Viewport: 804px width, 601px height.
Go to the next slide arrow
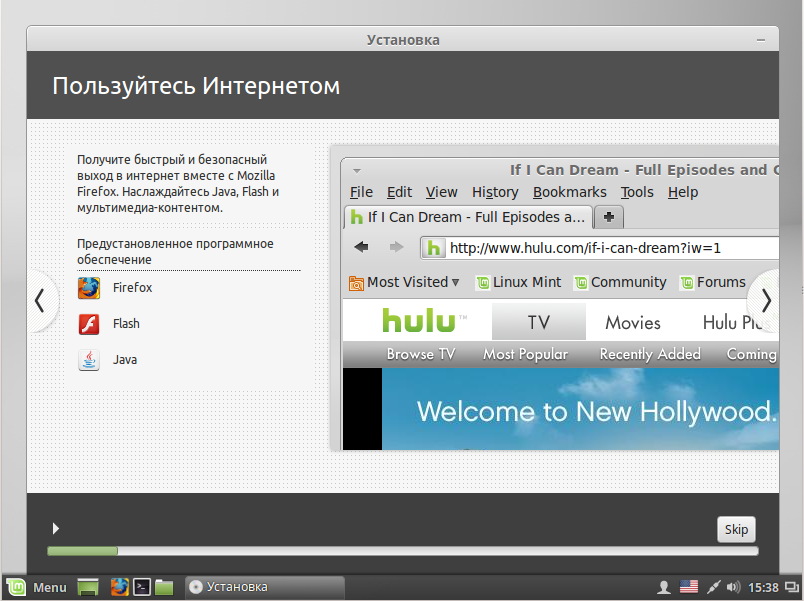(766, 300)
